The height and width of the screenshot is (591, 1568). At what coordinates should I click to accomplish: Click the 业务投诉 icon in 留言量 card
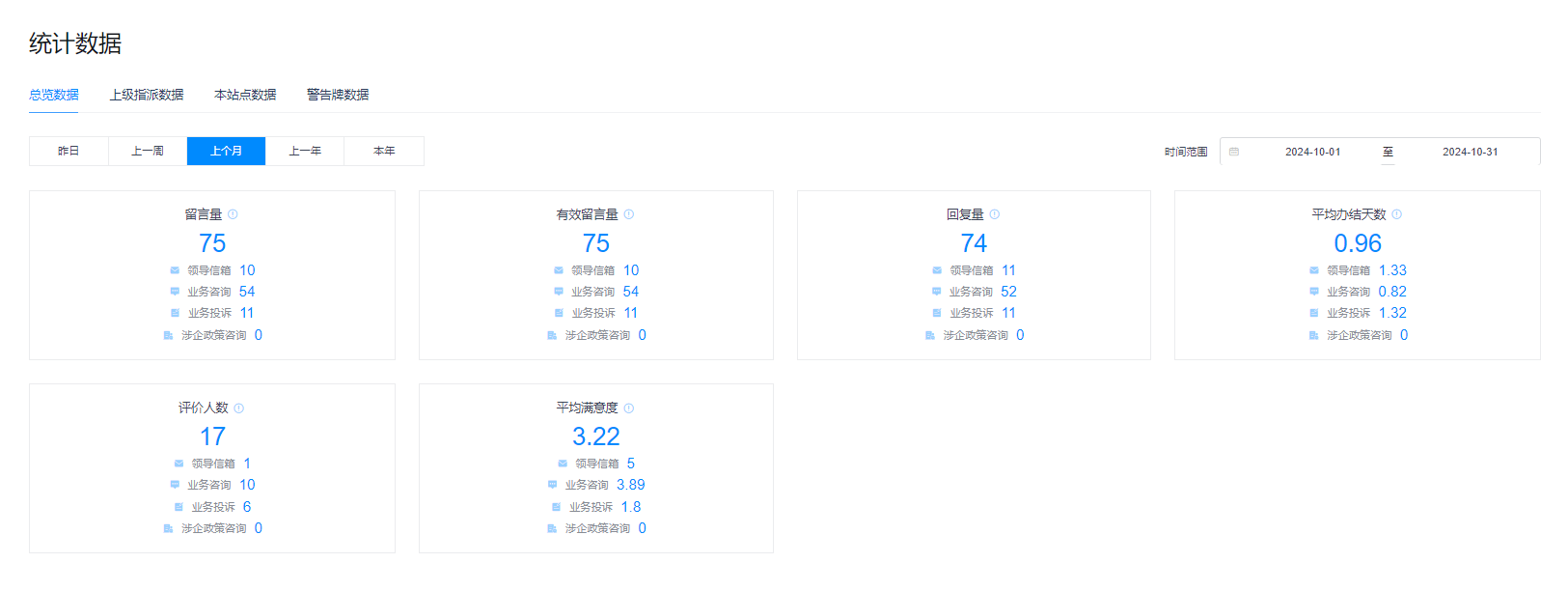tap(175, 313)
